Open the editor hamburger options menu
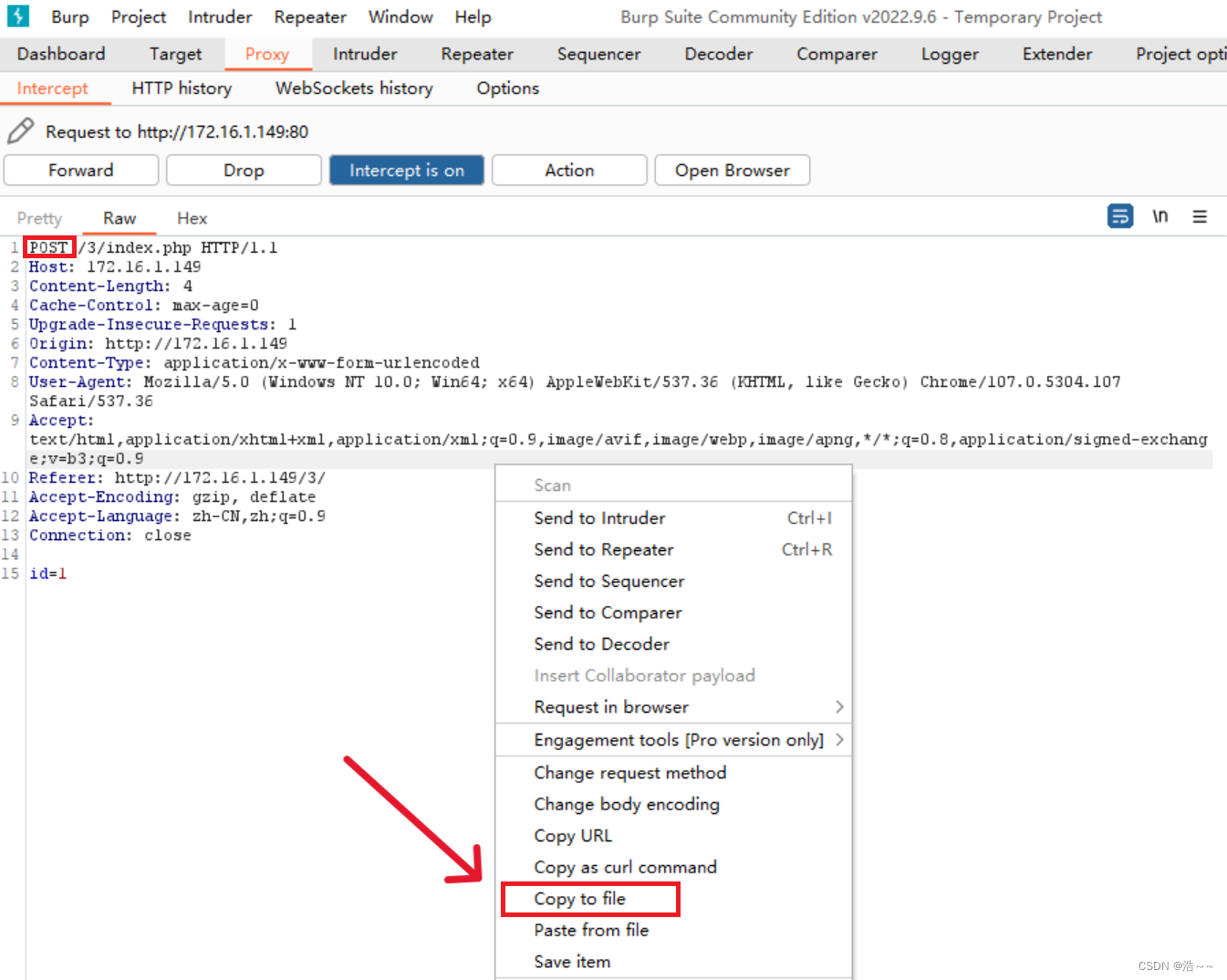This screenshot has height=980, width=1227. pos(1200,216)
